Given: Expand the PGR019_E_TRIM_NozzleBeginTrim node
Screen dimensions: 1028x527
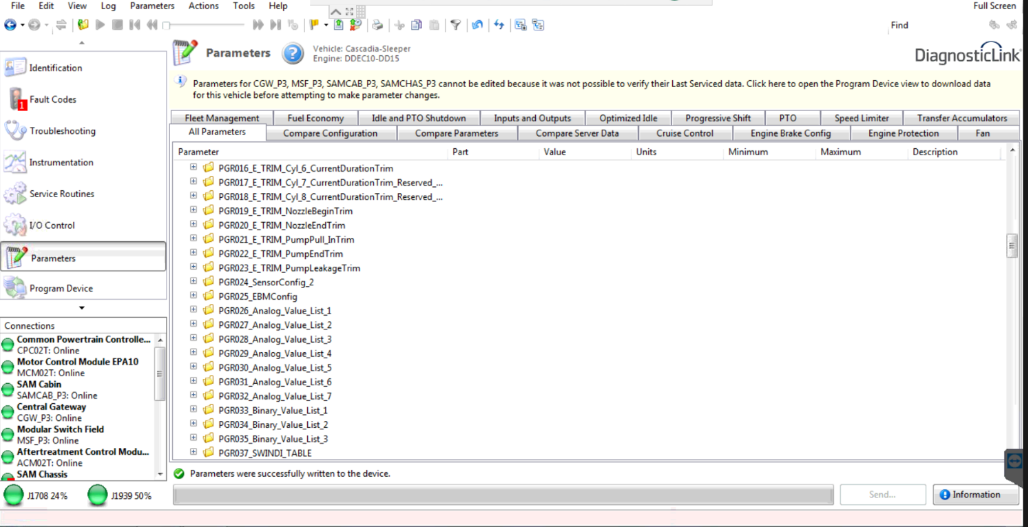Looking at the screenshot, I should [193, 210].
